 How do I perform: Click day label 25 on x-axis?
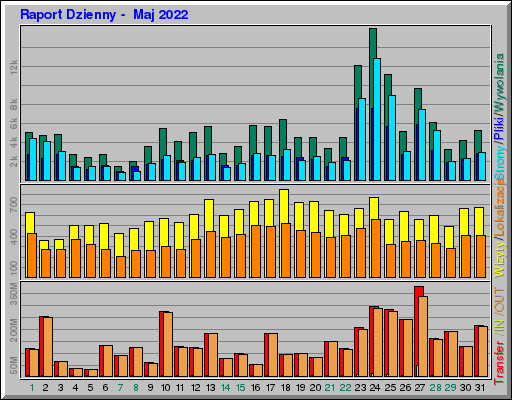390,388
